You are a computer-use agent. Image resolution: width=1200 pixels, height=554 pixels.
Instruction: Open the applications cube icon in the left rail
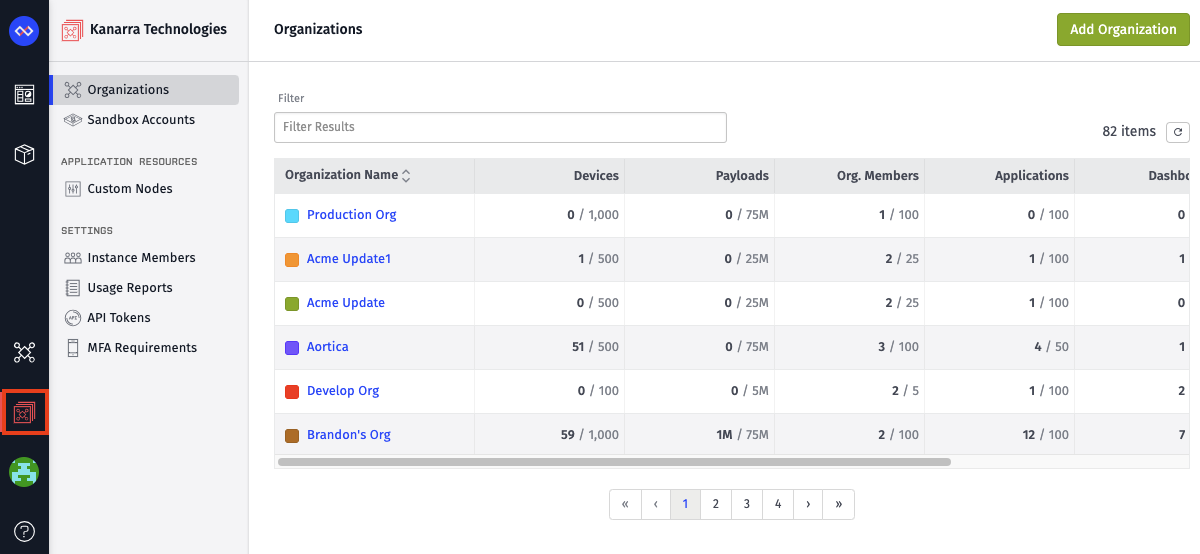tap(24, 154)
